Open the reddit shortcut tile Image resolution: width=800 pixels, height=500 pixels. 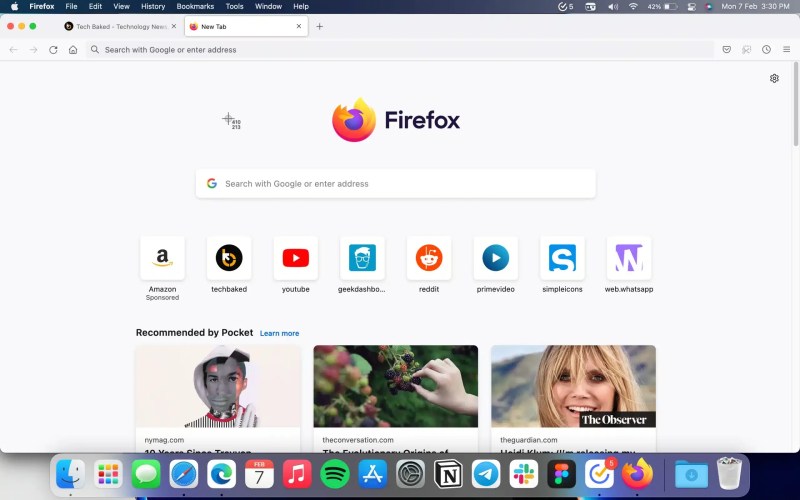(x=429, y=258)
